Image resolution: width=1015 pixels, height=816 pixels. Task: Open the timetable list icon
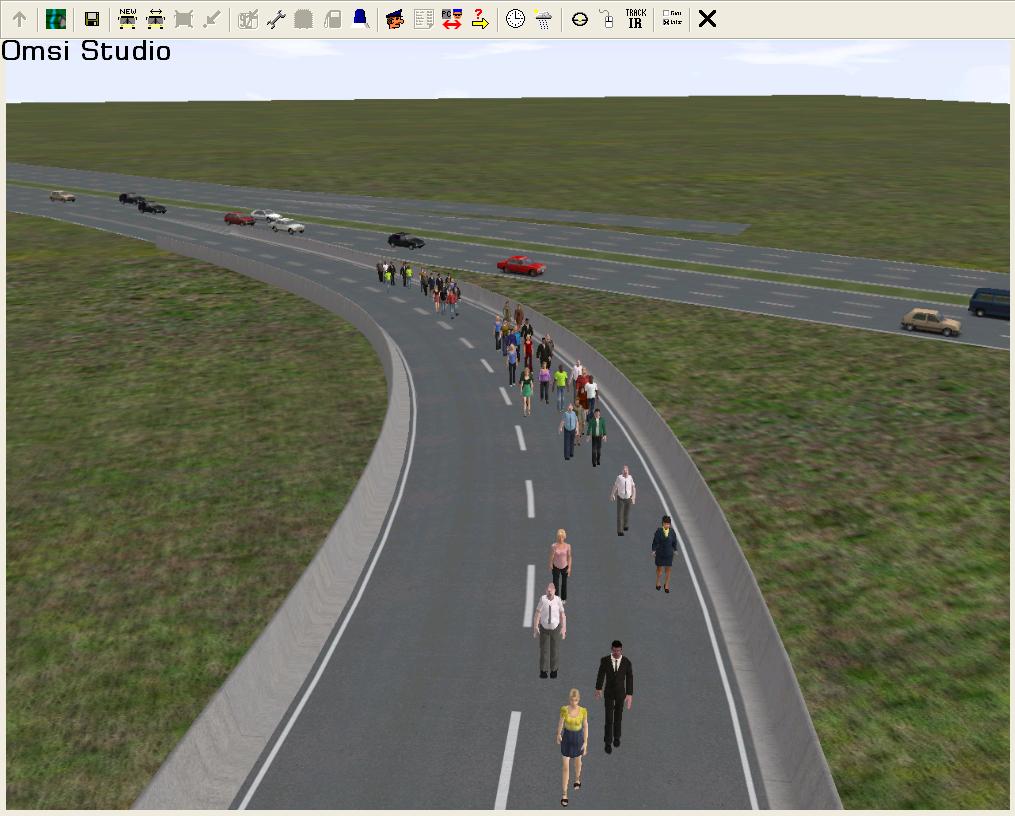(x=423, y=19)
